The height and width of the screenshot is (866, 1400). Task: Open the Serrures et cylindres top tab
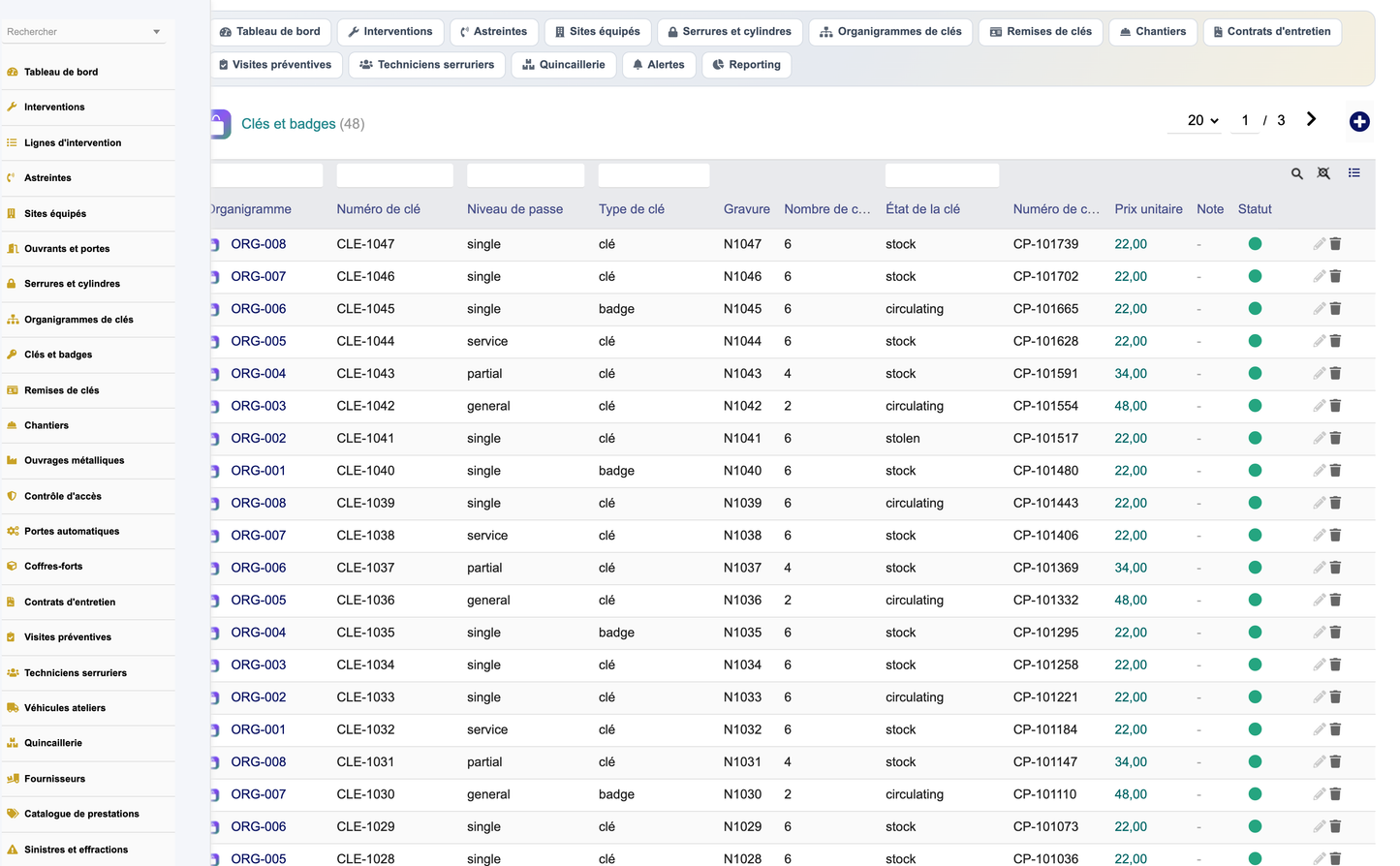point(730,32)
